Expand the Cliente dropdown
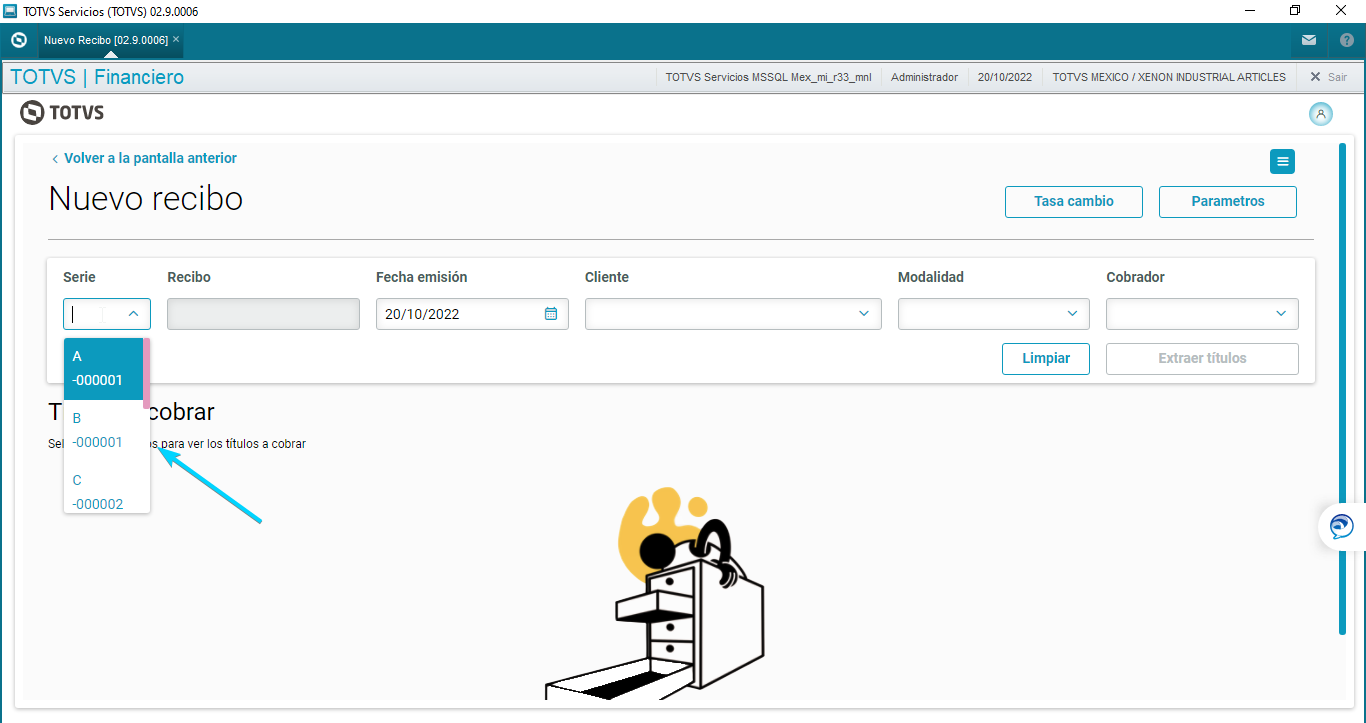Screen dimensions: 1366x723 pyautogui.click(x=733, y=314)
